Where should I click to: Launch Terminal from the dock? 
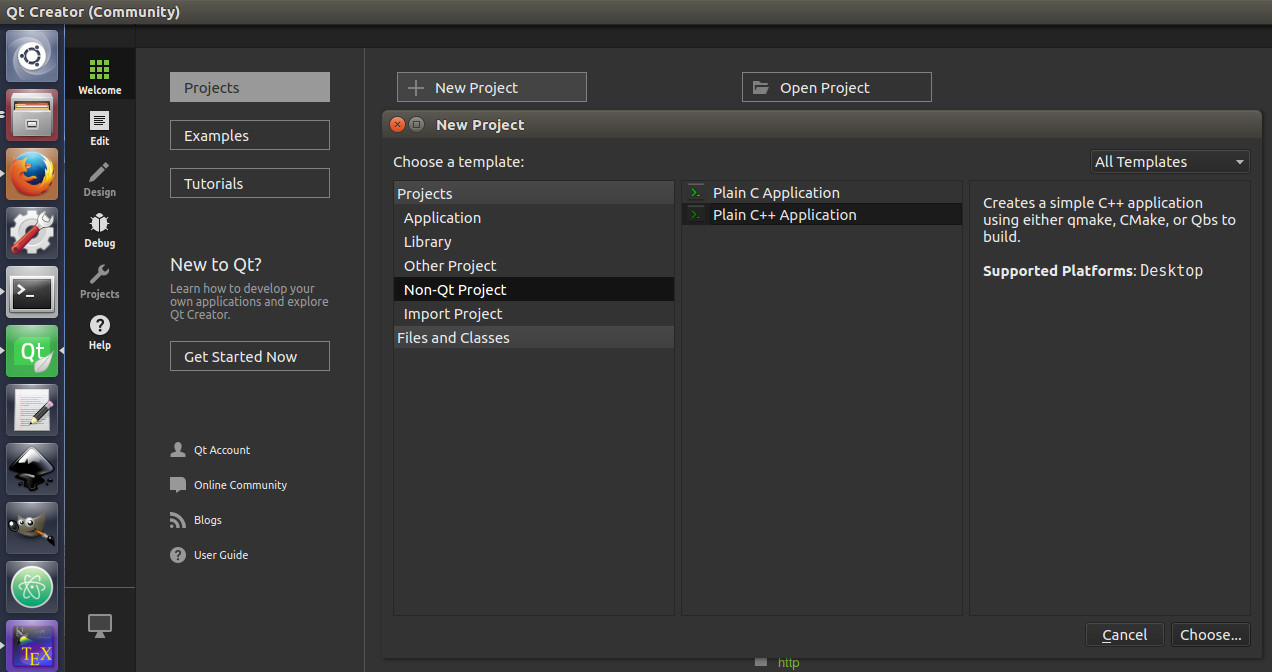click(x=32, y=292)
